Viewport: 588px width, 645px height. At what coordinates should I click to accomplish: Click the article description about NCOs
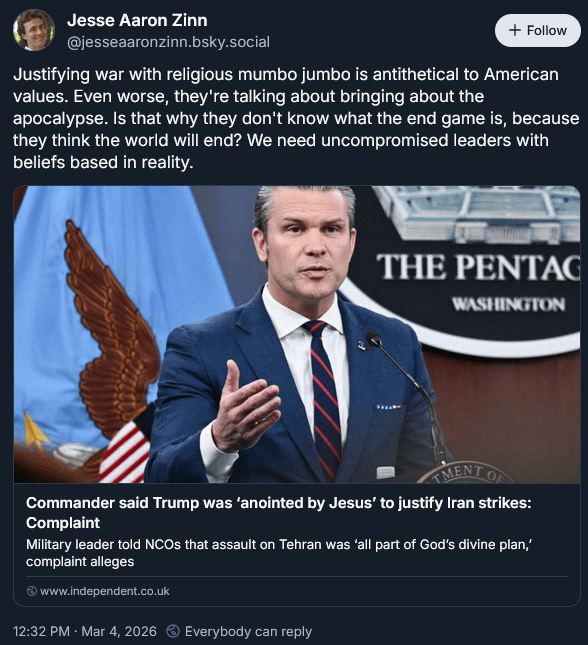279,553
